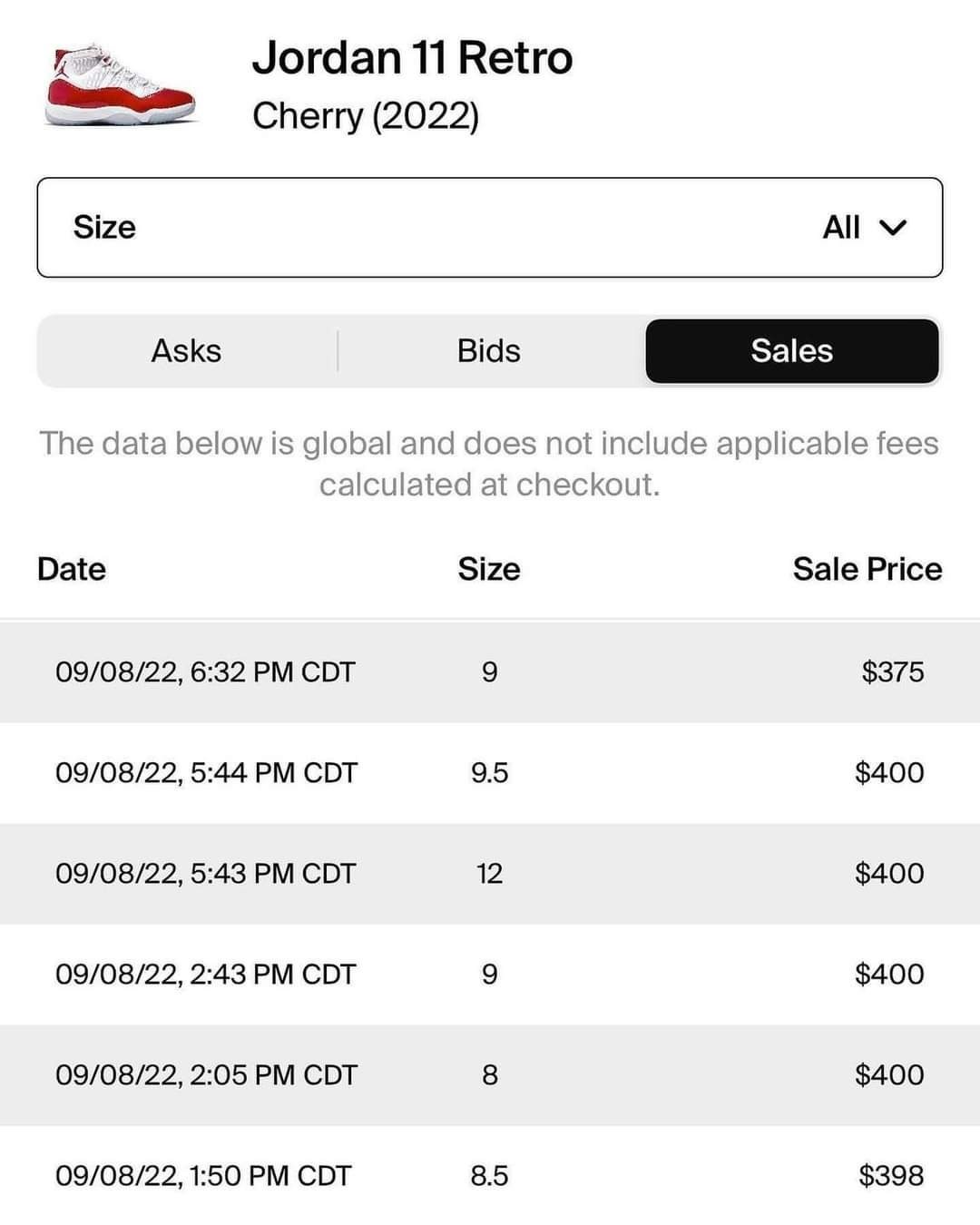Select the Sales tab

(791, 351)
